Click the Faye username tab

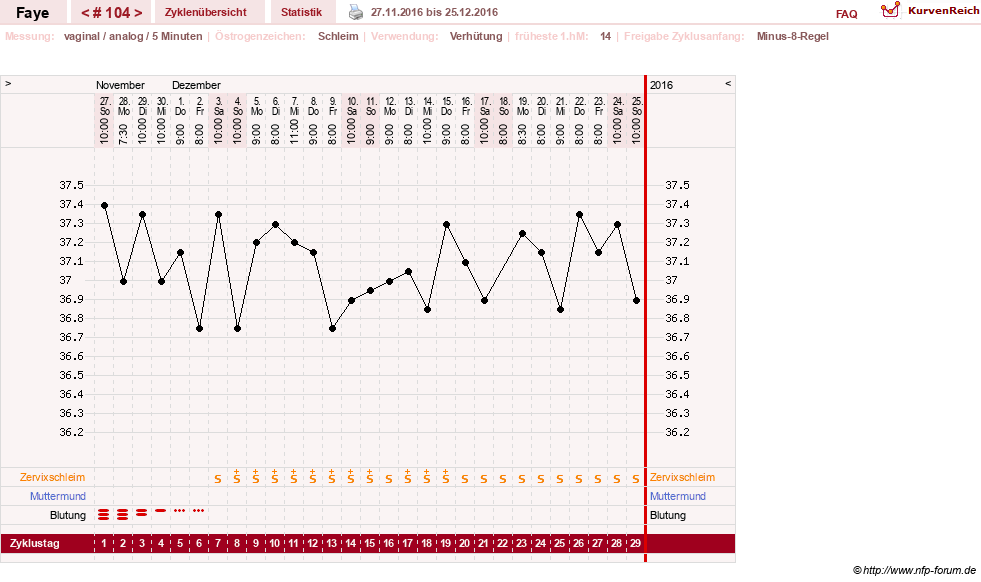pos(33,13)
